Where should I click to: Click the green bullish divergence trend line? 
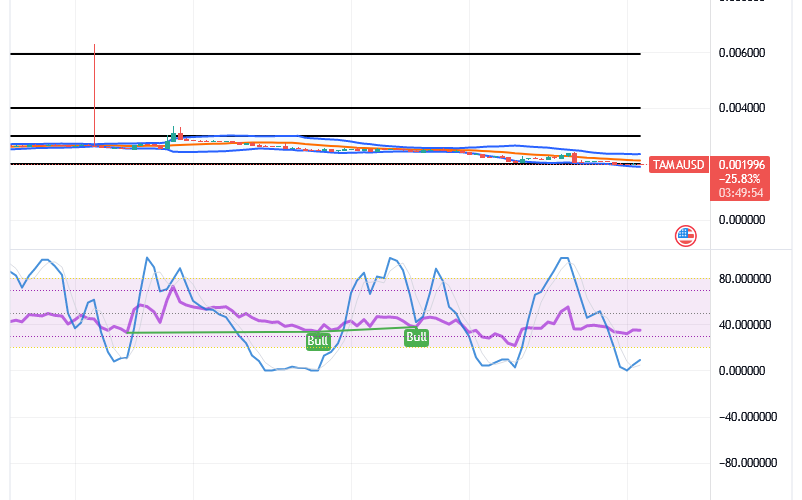[x=271, y=331]
